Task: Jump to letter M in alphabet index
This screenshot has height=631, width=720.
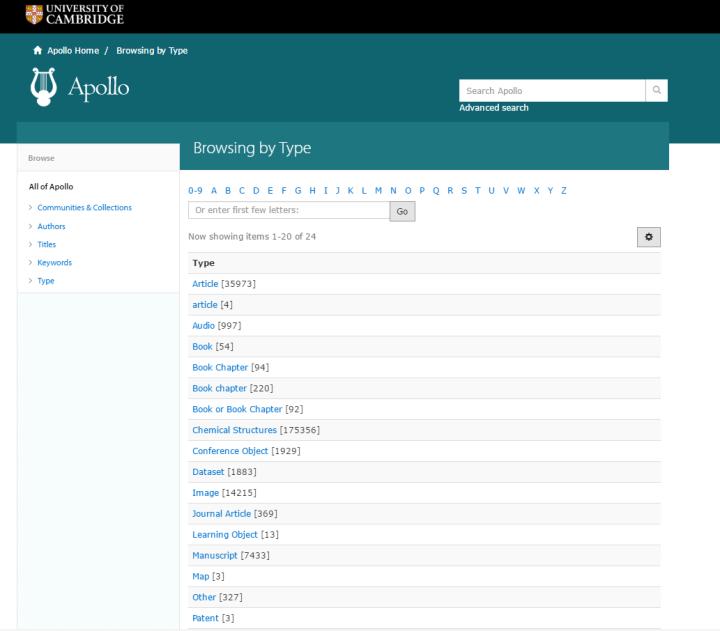Action: [379, 191]
